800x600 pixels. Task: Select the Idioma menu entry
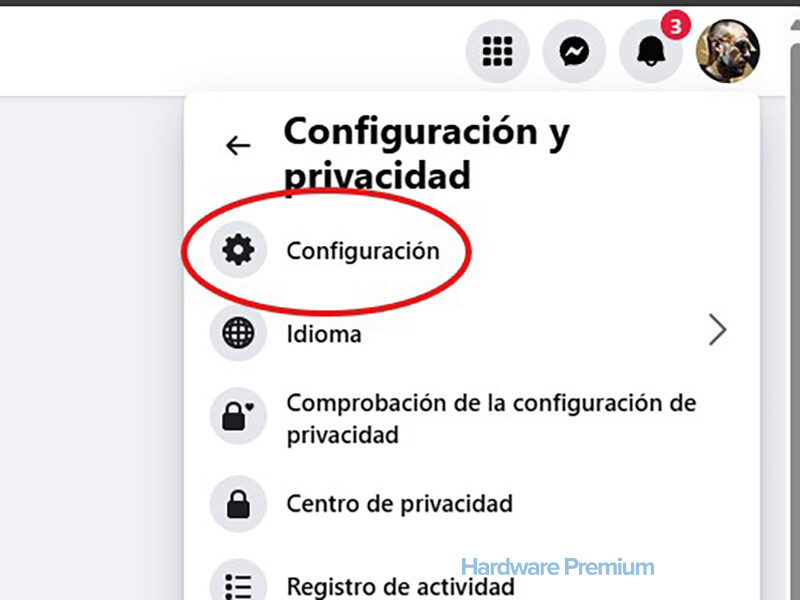pyautogui.click(x=472, y=333)
